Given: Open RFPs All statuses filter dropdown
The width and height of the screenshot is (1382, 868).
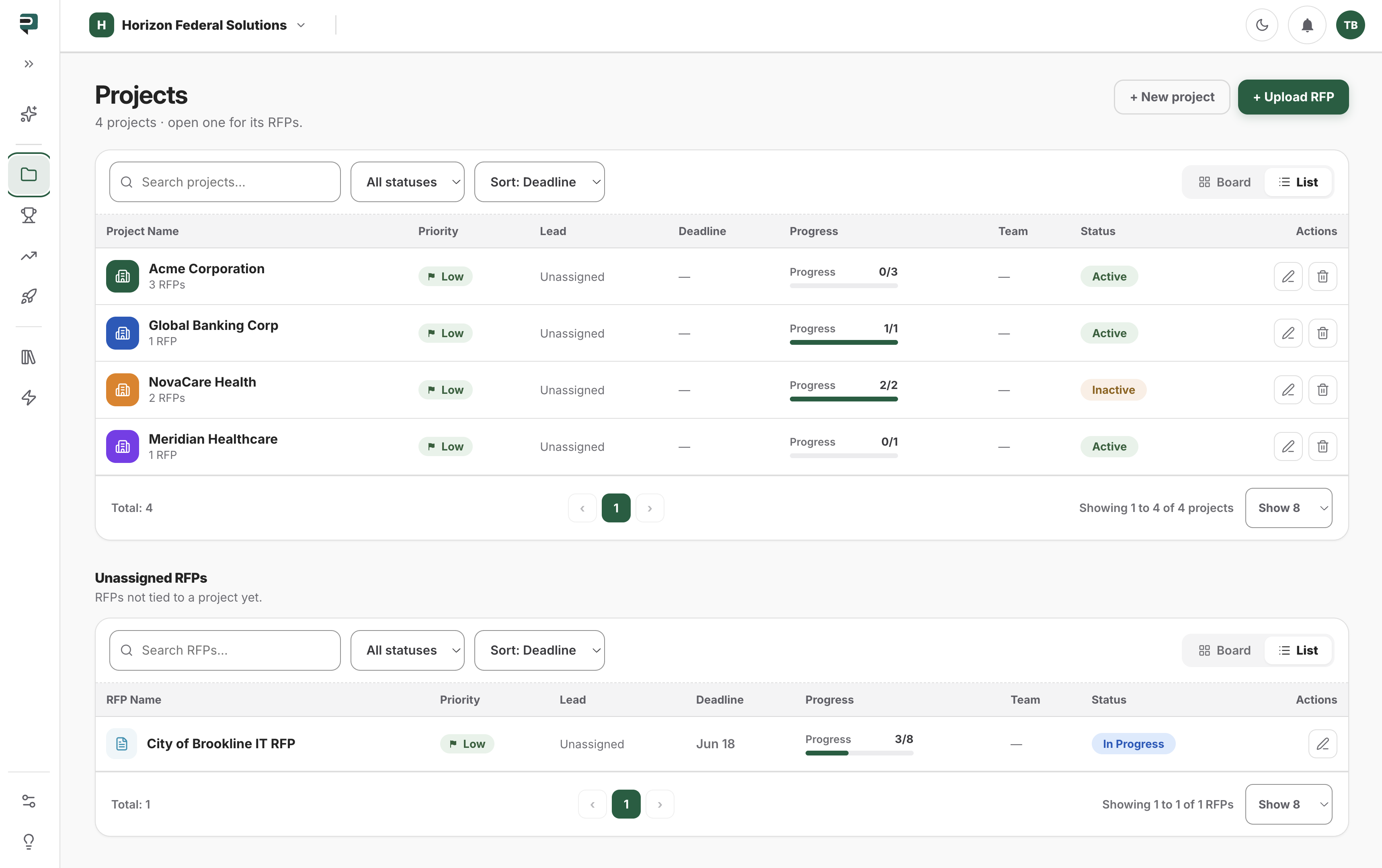Looking at the screenshot, I should [408, 650].
